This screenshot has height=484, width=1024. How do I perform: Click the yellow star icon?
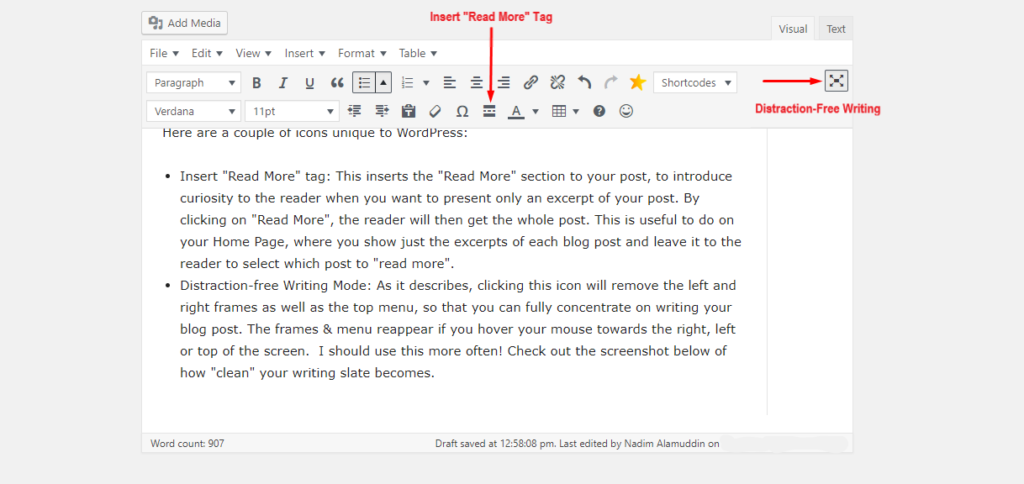pyautogui.click(x=637, y=82)
